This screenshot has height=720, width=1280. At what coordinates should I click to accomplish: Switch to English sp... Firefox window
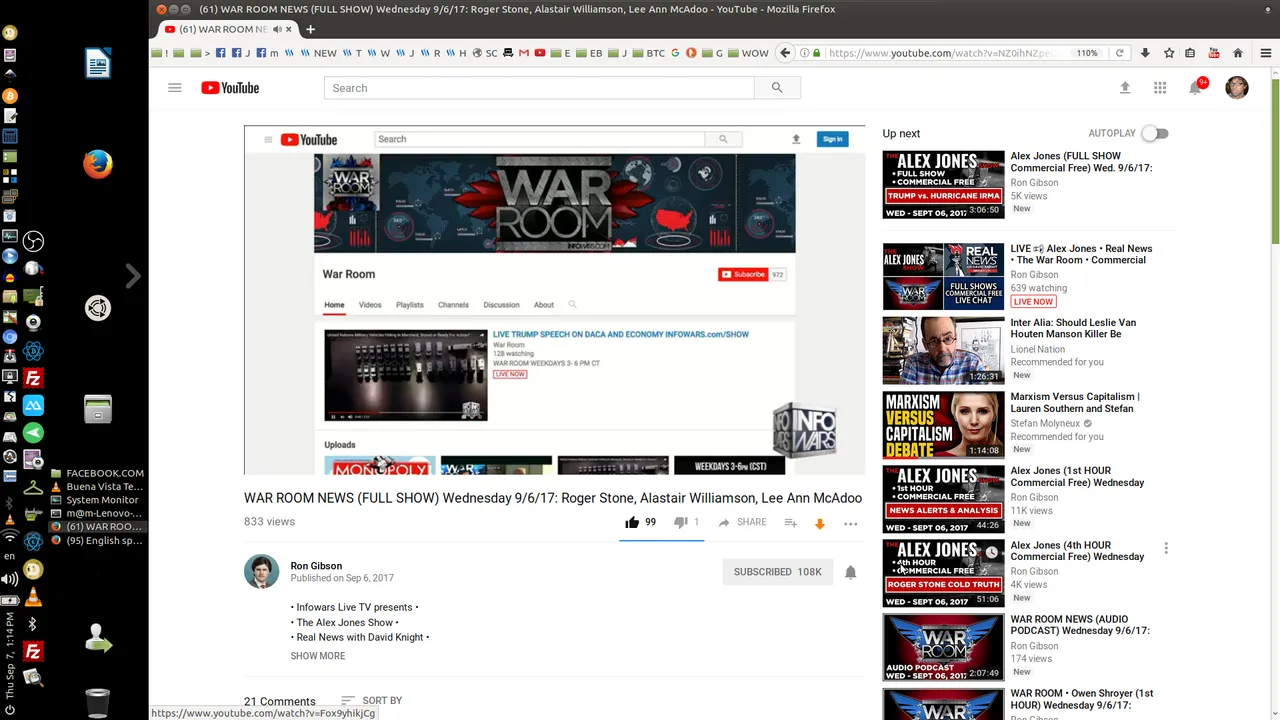(96, 540)
